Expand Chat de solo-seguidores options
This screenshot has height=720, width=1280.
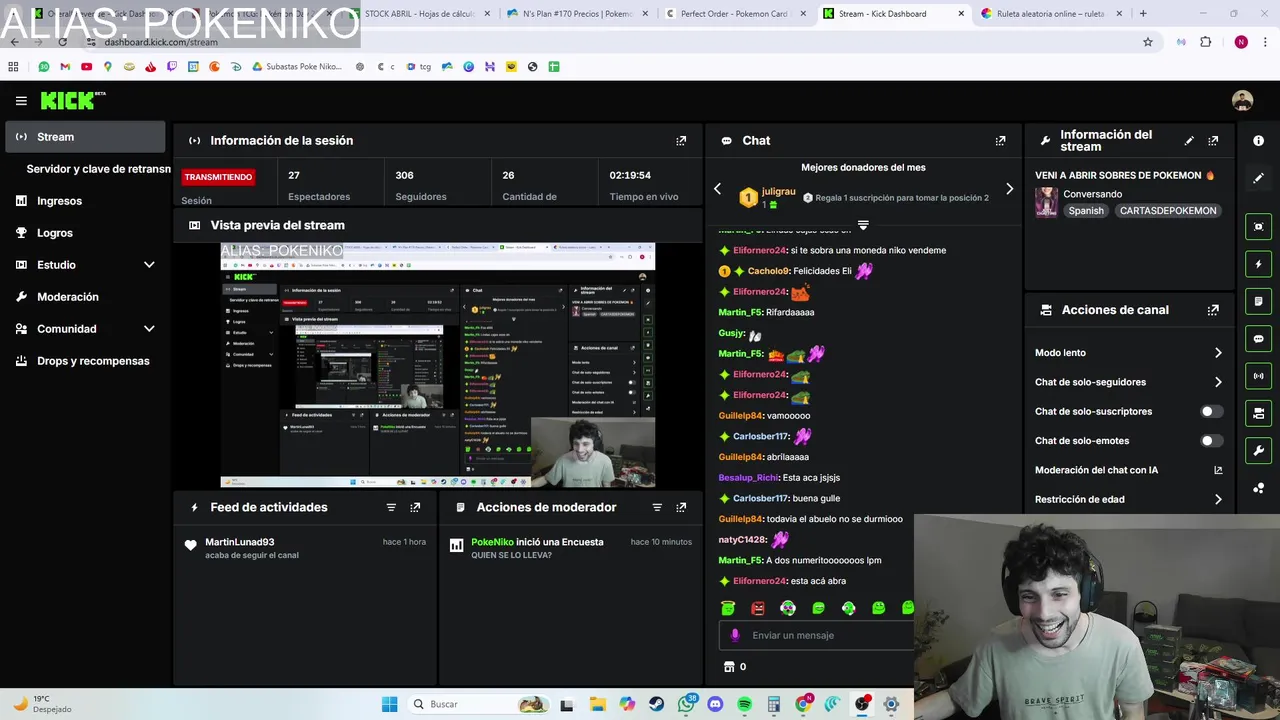(x=1218, y=382)
